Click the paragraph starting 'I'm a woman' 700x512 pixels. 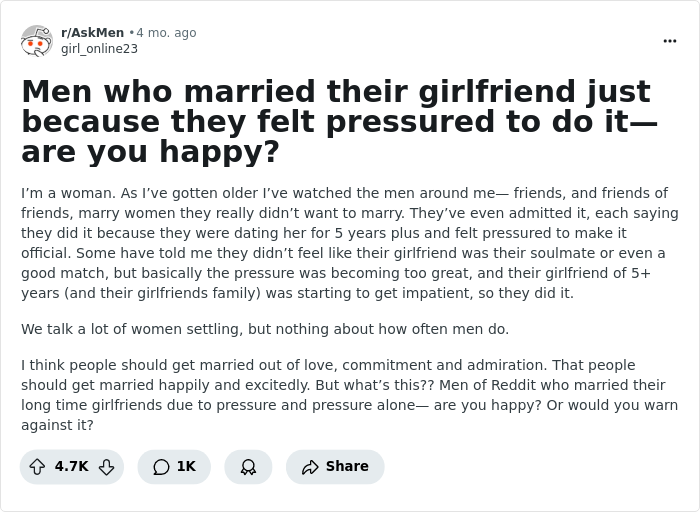click(x=349, y=243)
